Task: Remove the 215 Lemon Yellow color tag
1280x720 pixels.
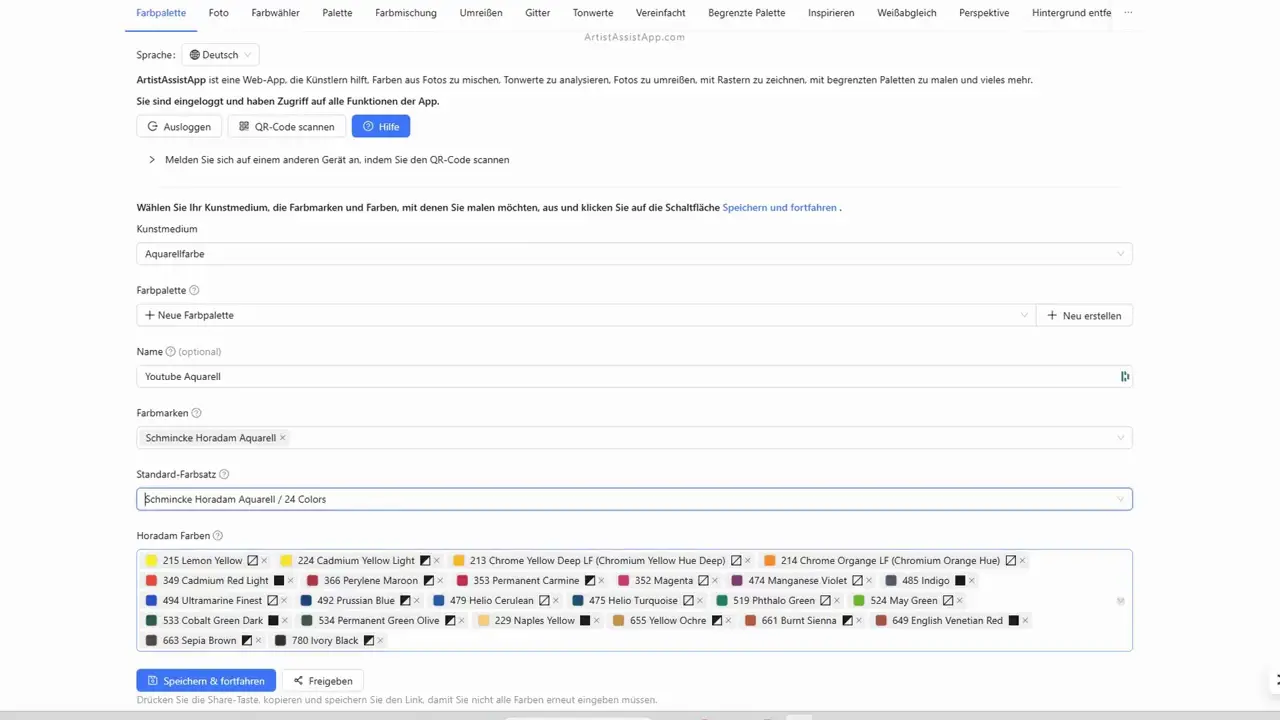Action: pos(264,561)
